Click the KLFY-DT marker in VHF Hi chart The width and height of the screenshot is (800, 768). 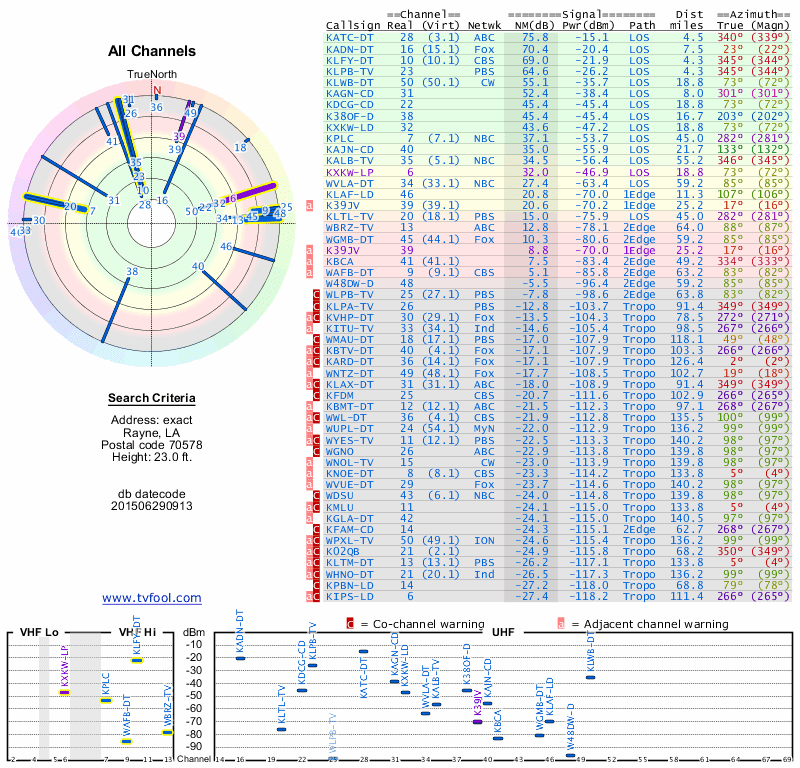(x=137, y=660)
